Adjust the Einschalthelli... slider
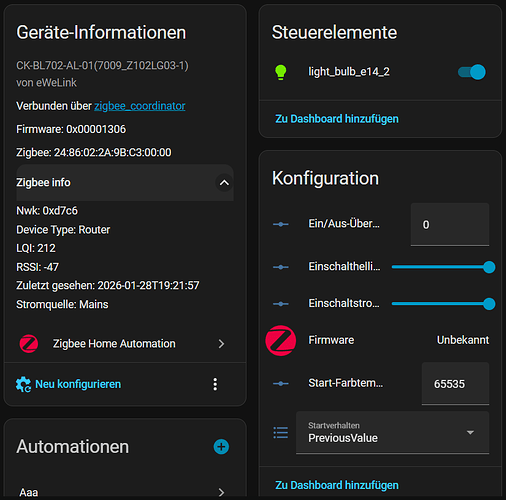 click(443, 267)
